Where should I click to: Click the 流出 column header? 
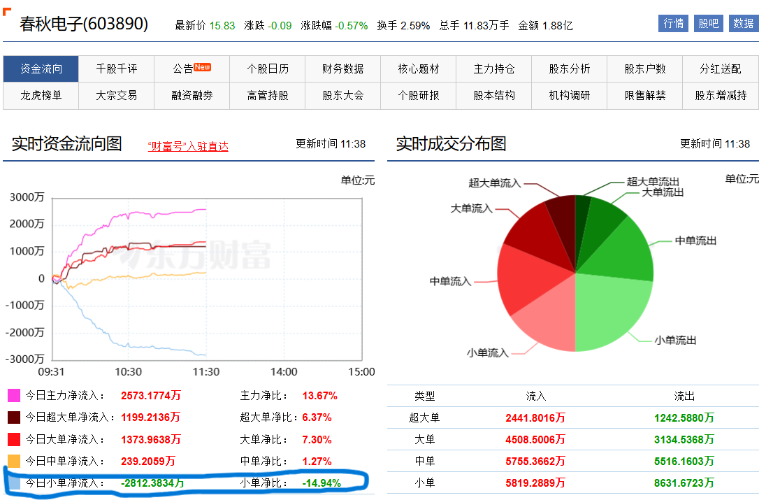(684, 396)
